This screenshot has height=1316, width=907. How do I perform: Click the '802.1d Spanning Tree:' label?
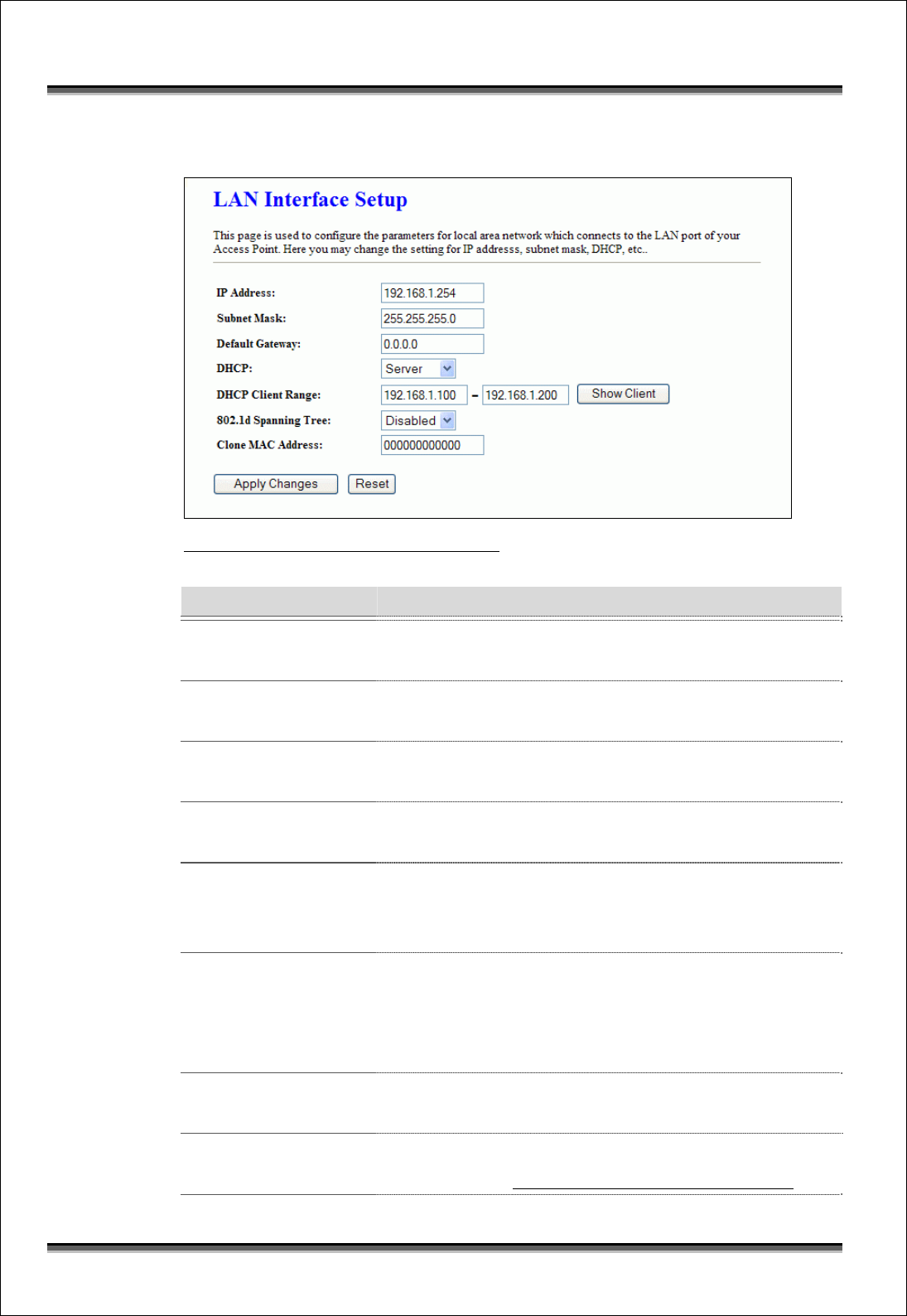point(273,420)
